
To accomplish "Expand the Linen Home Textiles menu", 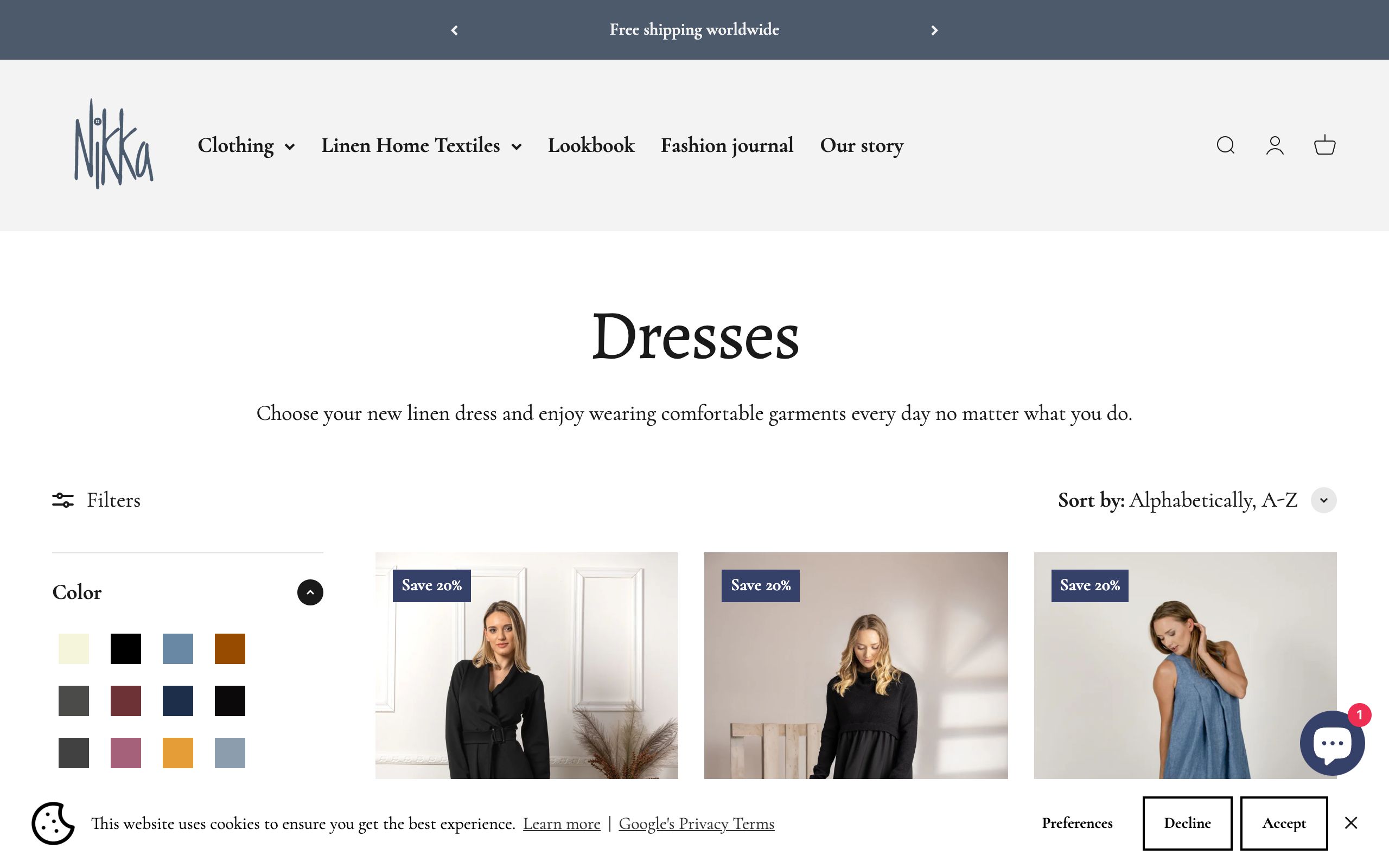I will (x=420, y=145).
